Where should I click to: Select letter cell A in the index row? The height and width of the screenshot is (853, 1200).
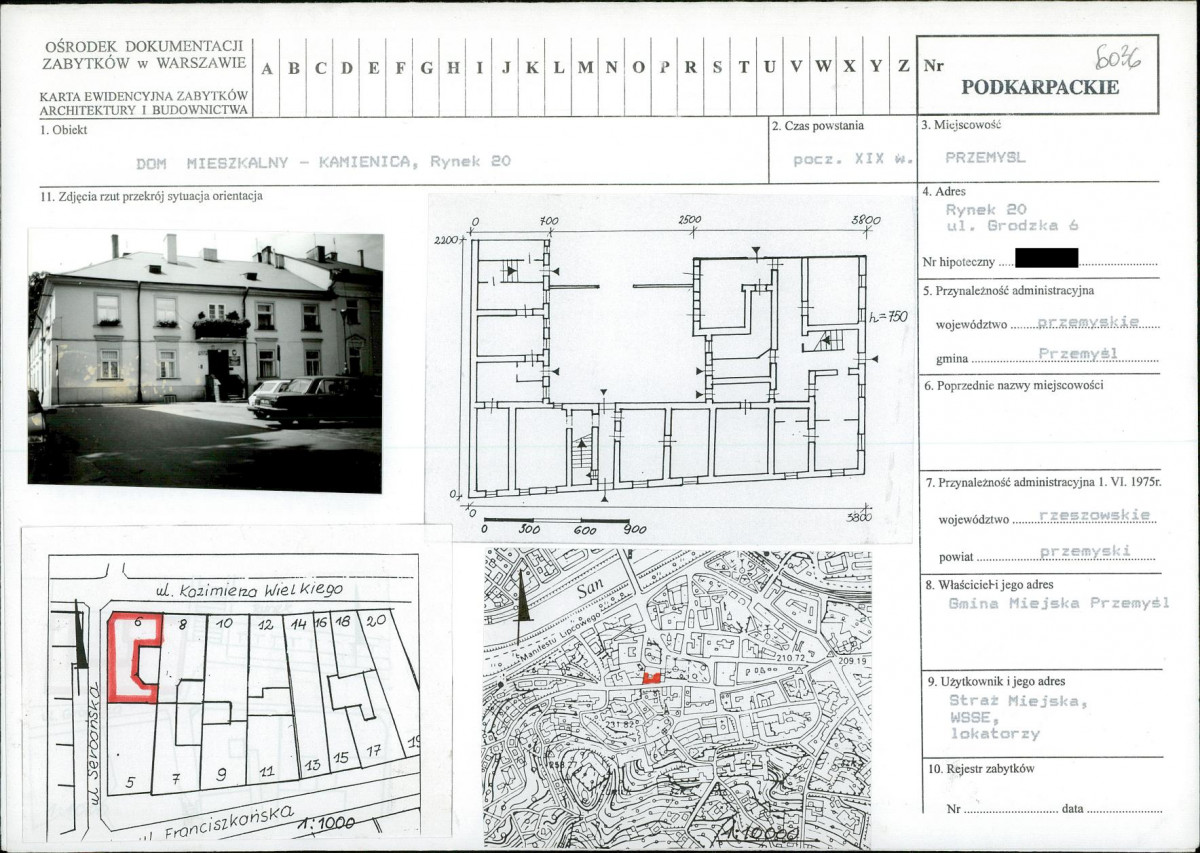pyautogui.click(x=267, y=68)
